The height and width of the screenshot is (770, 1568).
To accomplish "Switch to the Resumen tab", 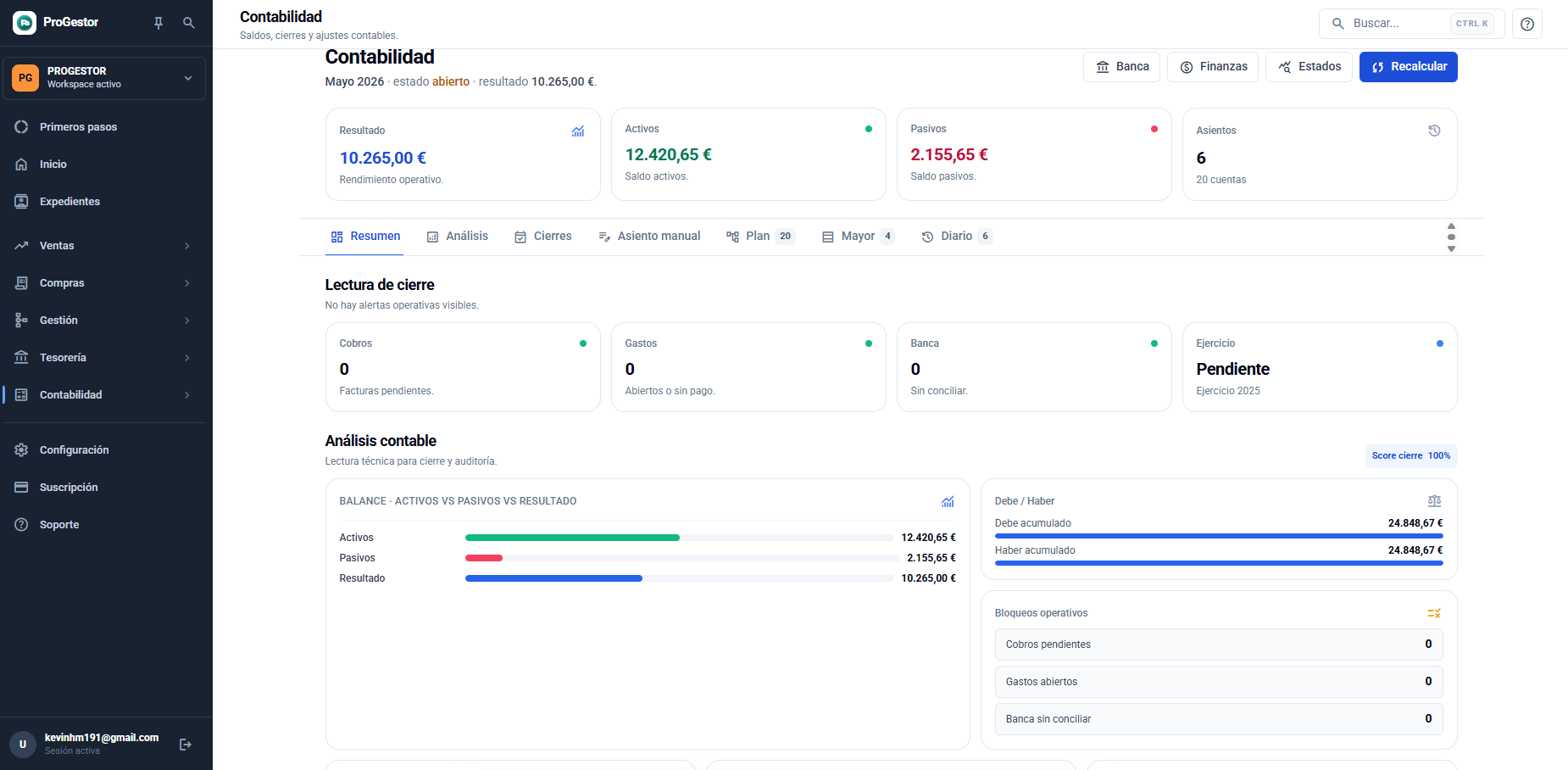I will pos(365,237).
